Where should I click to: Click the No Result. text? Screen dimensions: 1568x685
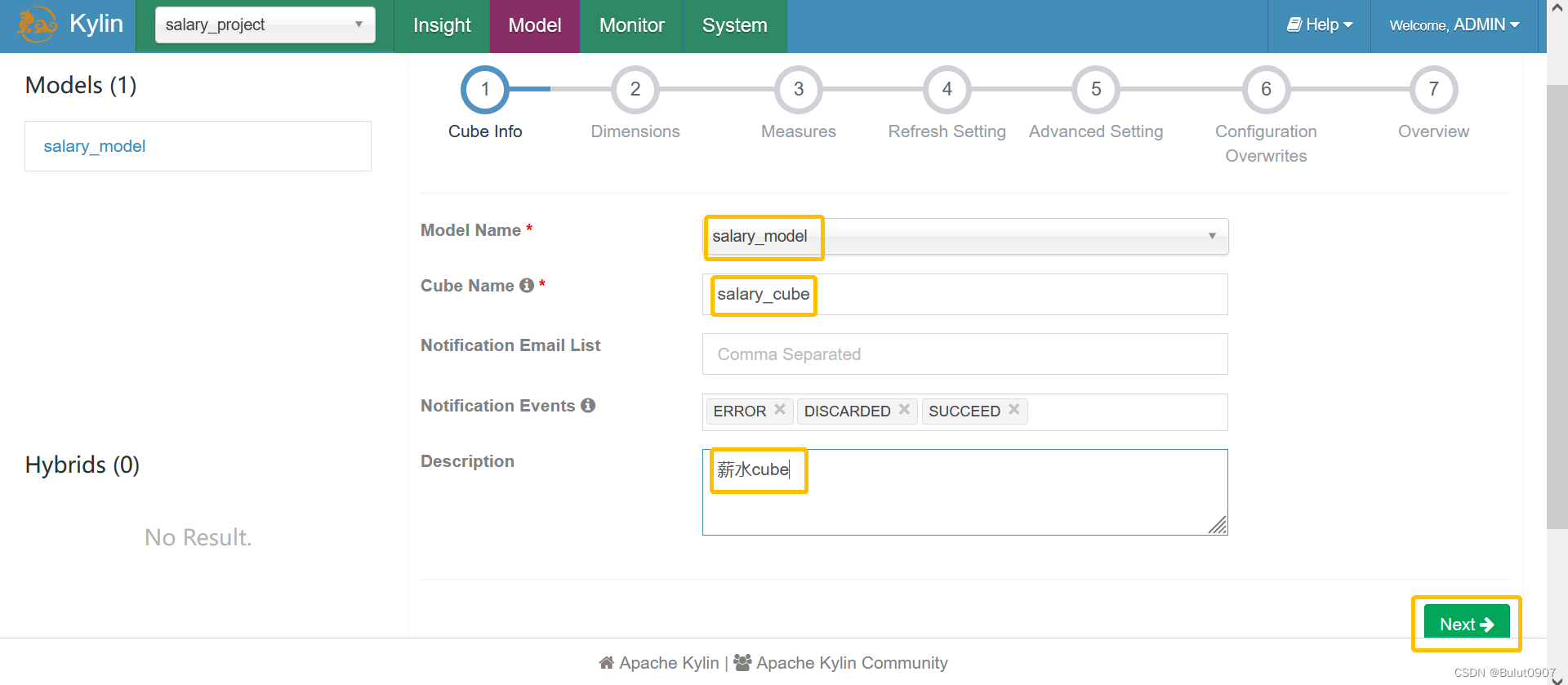click(198, 537)
